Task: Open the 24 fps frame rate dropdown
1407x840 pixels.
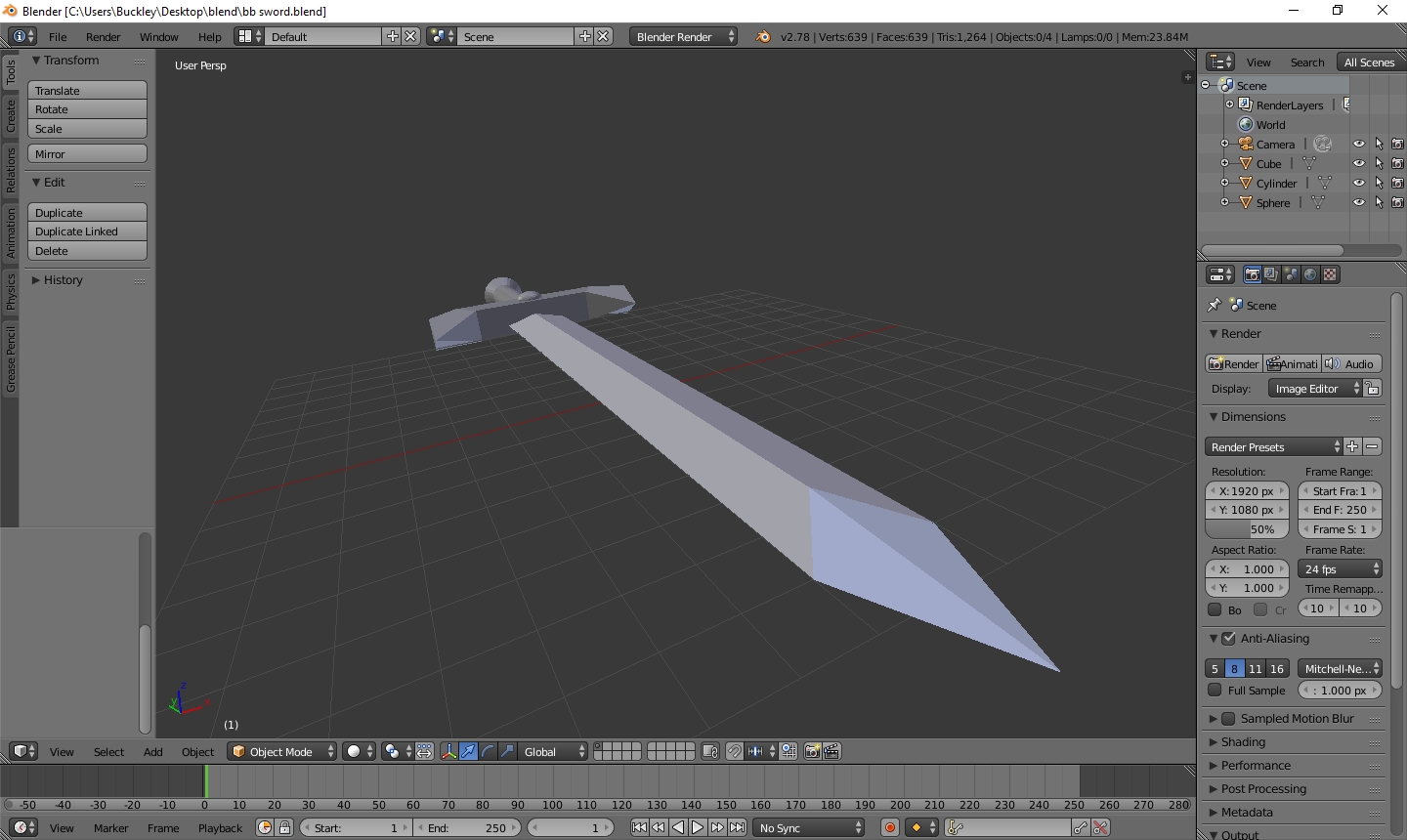Action: (1340, 568)
